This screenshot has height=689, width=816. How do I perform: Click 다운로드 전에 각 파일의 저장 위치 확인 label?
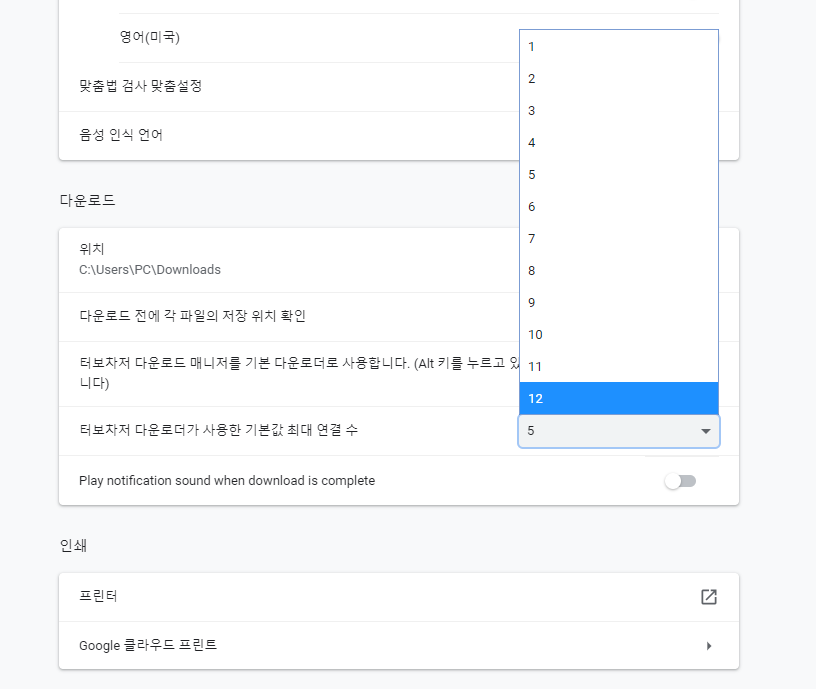point(192,316)
